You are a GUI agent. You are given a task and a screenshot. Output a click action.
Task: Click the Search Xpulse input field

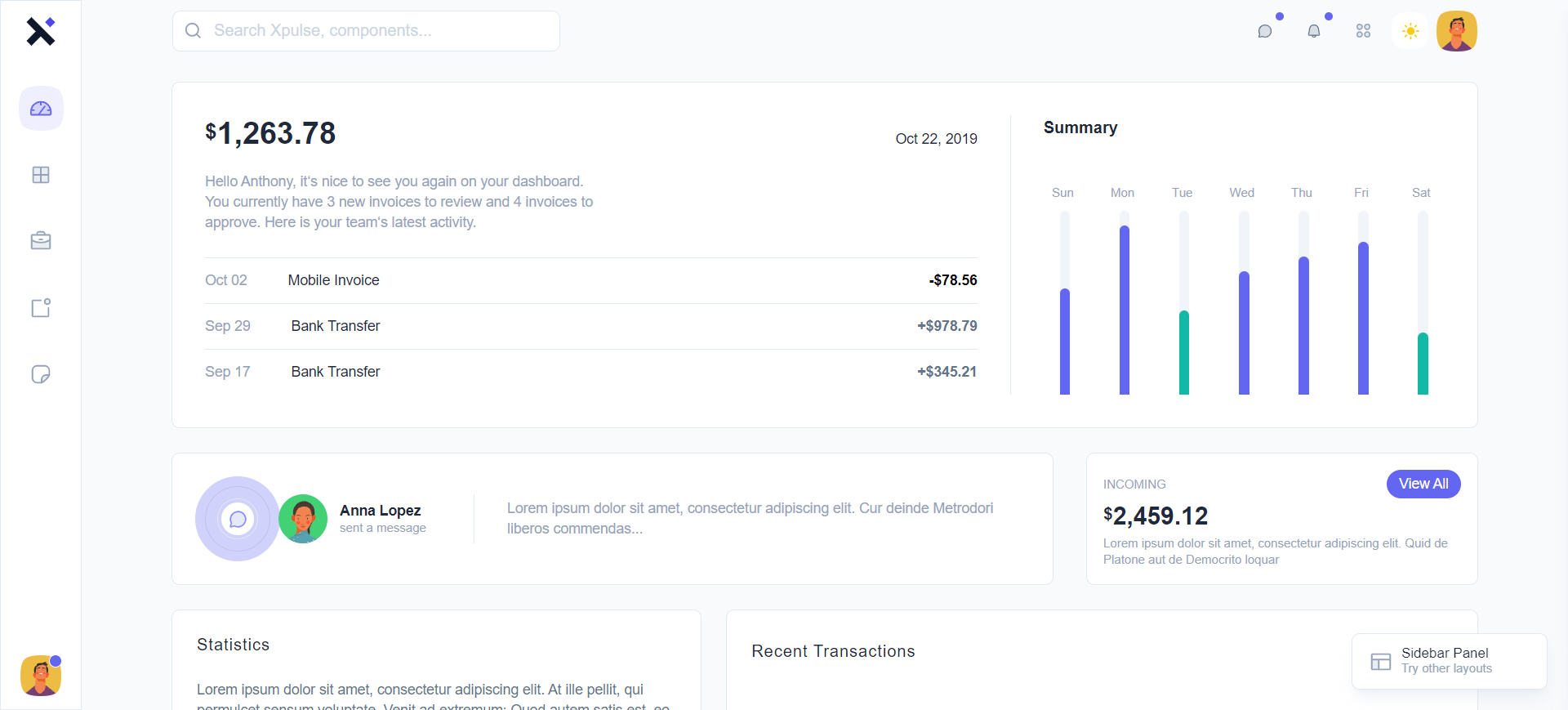pyautogui.click(x=366, y=31)
